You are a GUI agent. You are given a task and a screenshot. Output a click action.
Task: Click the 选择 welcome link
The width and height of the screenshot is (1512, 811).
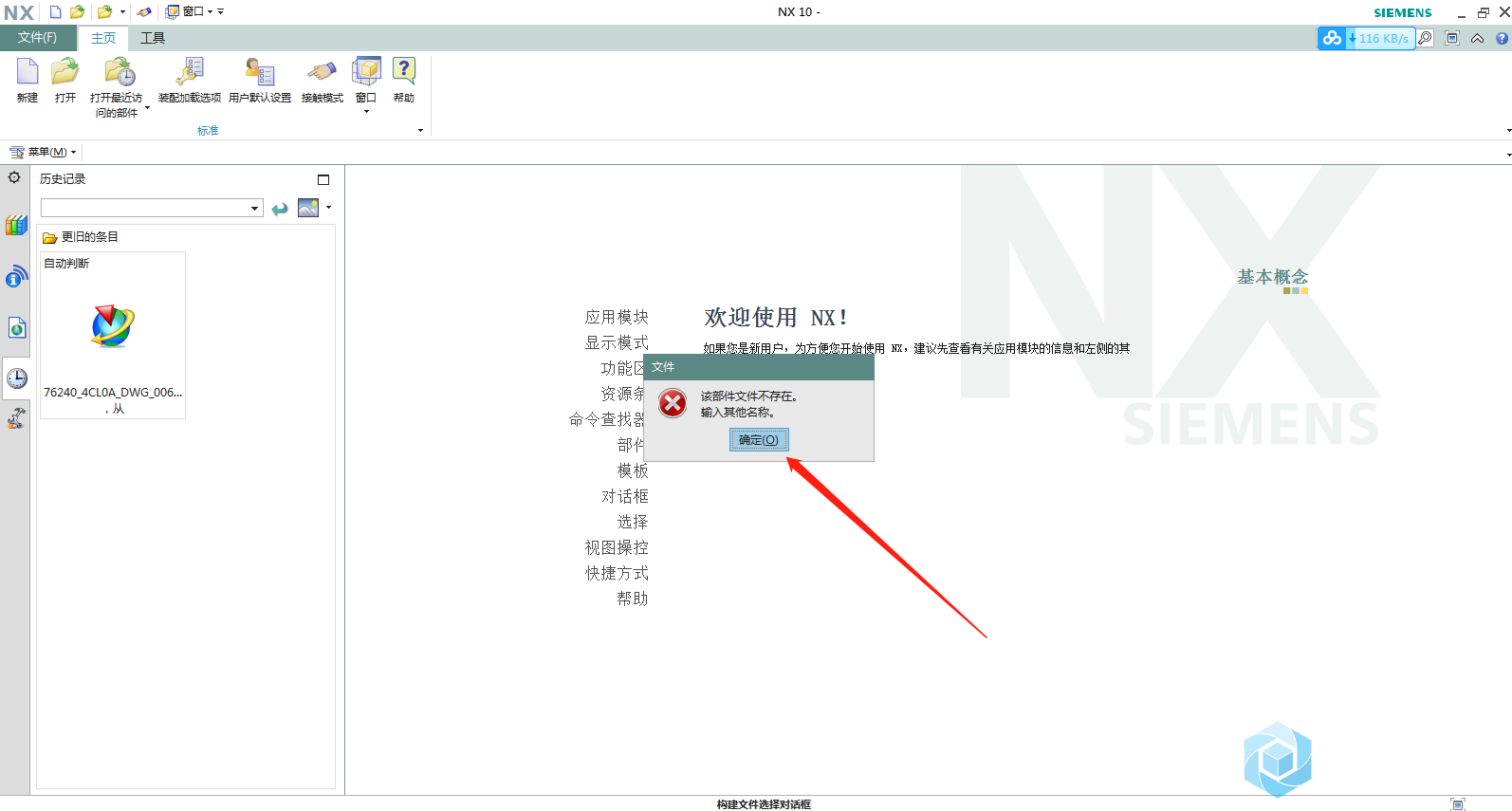(x=633, y=522)
